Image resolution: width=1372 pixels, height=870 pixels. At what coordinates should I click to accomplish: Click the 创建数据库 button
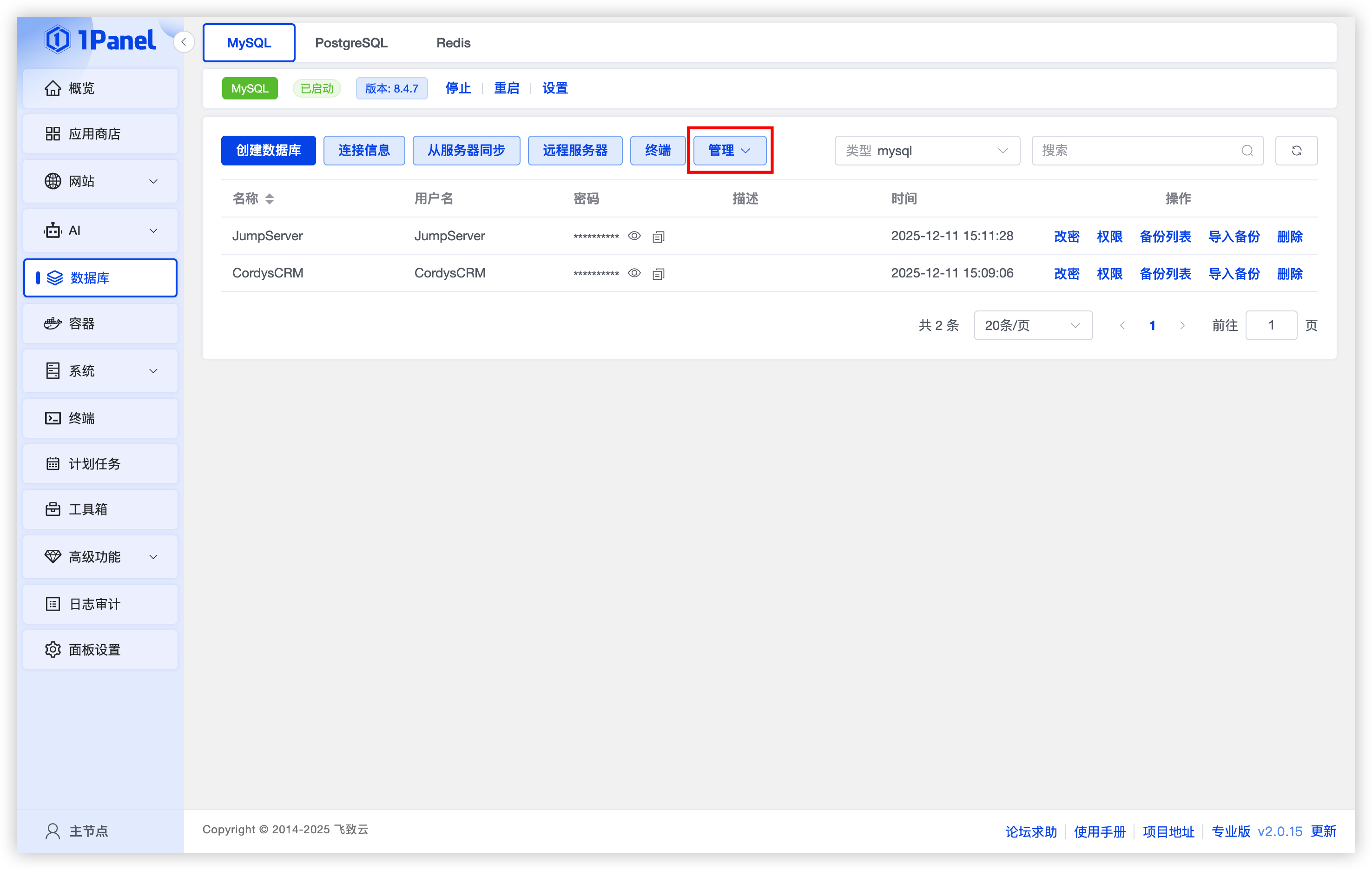coord(268,151)
